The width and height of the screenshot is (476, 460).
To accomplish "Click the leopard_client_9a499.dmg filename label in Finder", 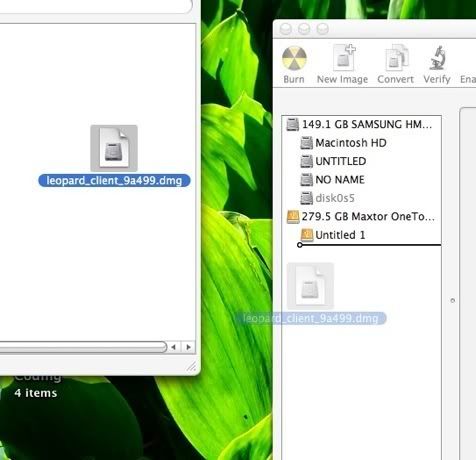I will point(114,181).
